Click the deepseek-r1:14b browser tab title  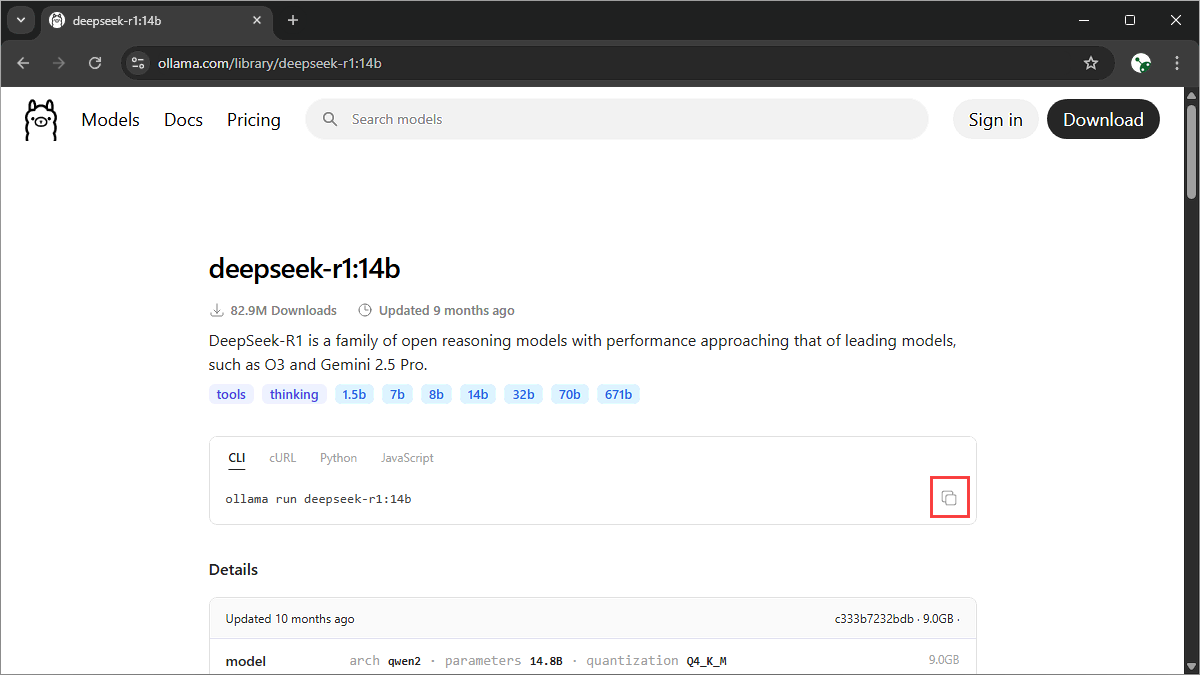click(118, 21)
